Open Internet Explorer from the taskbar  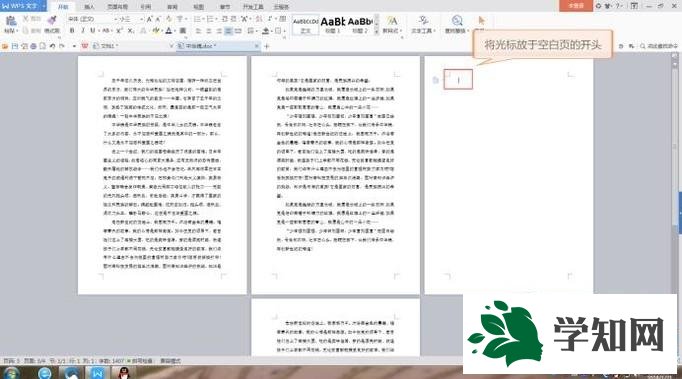44,373
